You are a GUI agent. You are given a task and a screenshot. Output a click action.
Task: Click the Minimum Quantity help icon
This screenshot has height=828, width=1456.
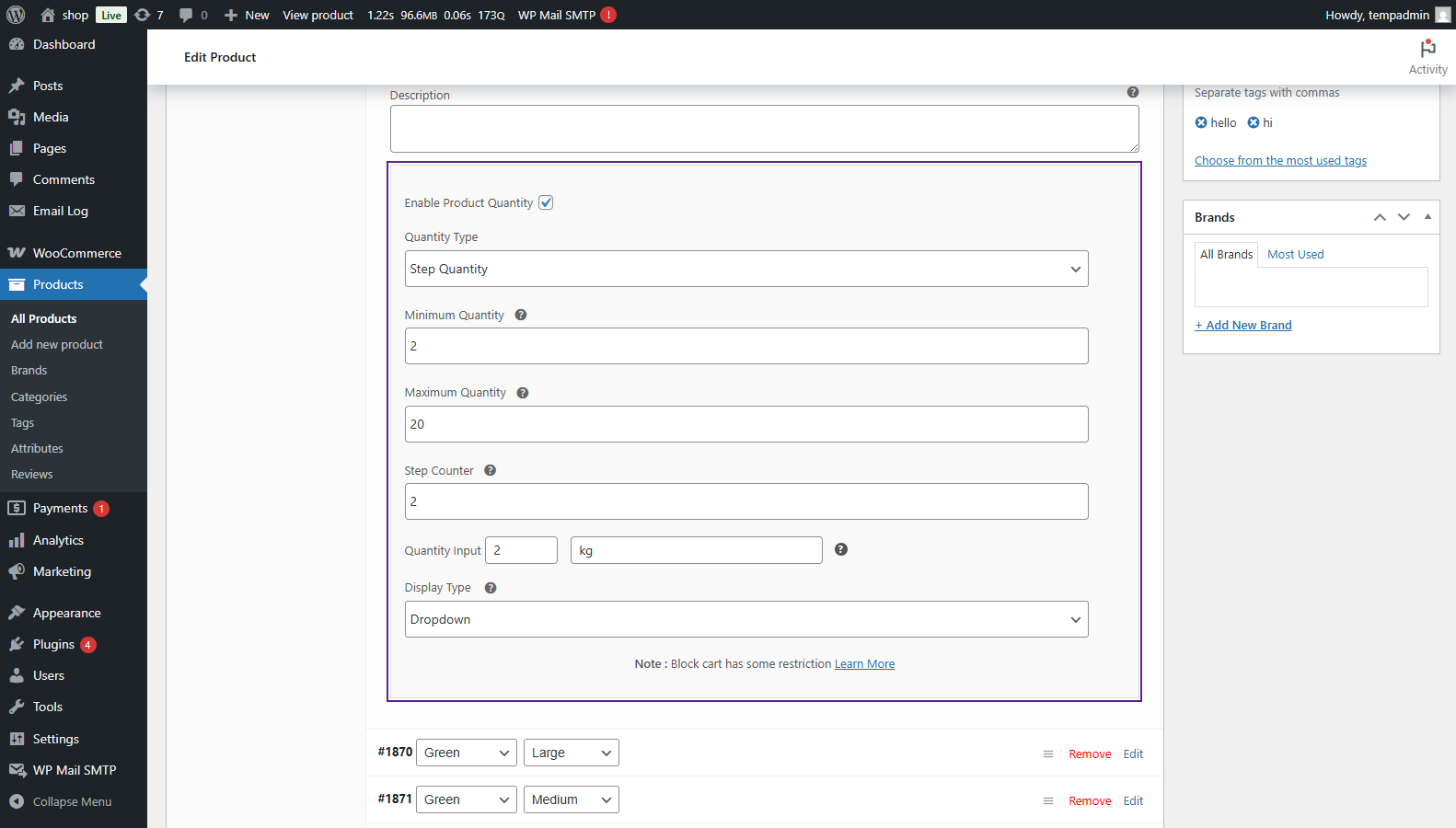[521, 315]
